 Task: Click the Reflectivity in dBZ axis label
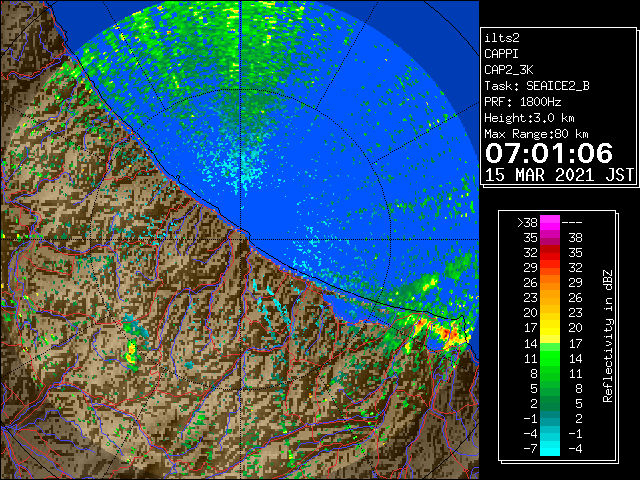(608, 336)
